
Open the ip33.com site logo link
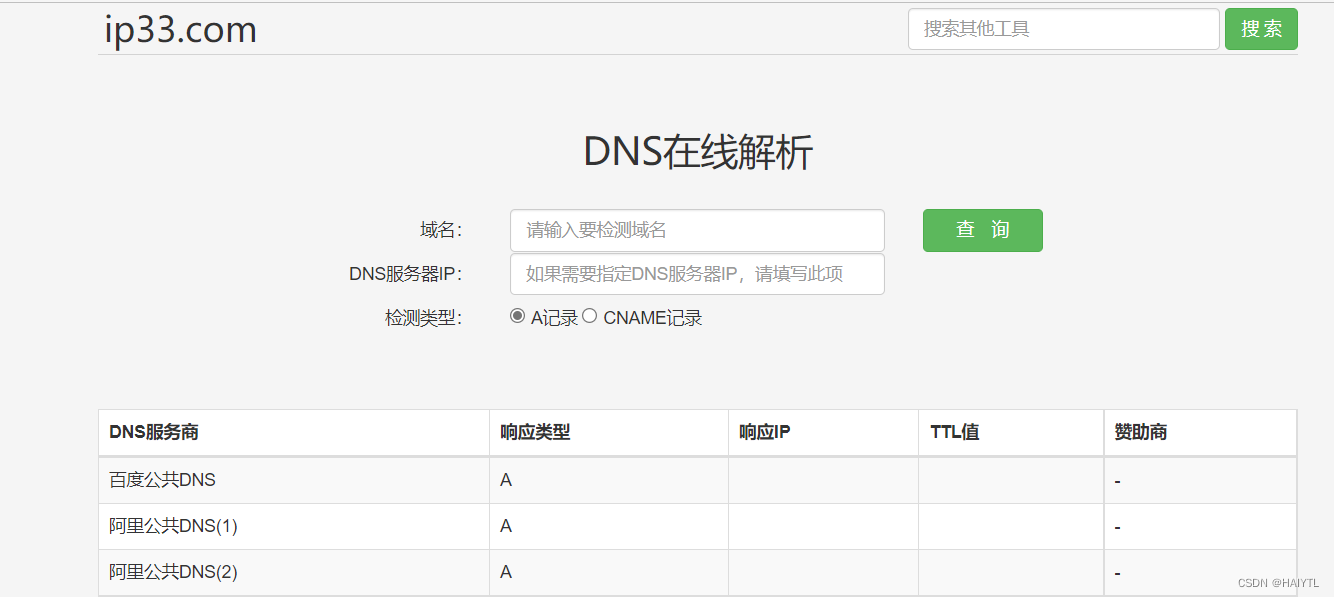pyautogui.click(x=181, y=30)
